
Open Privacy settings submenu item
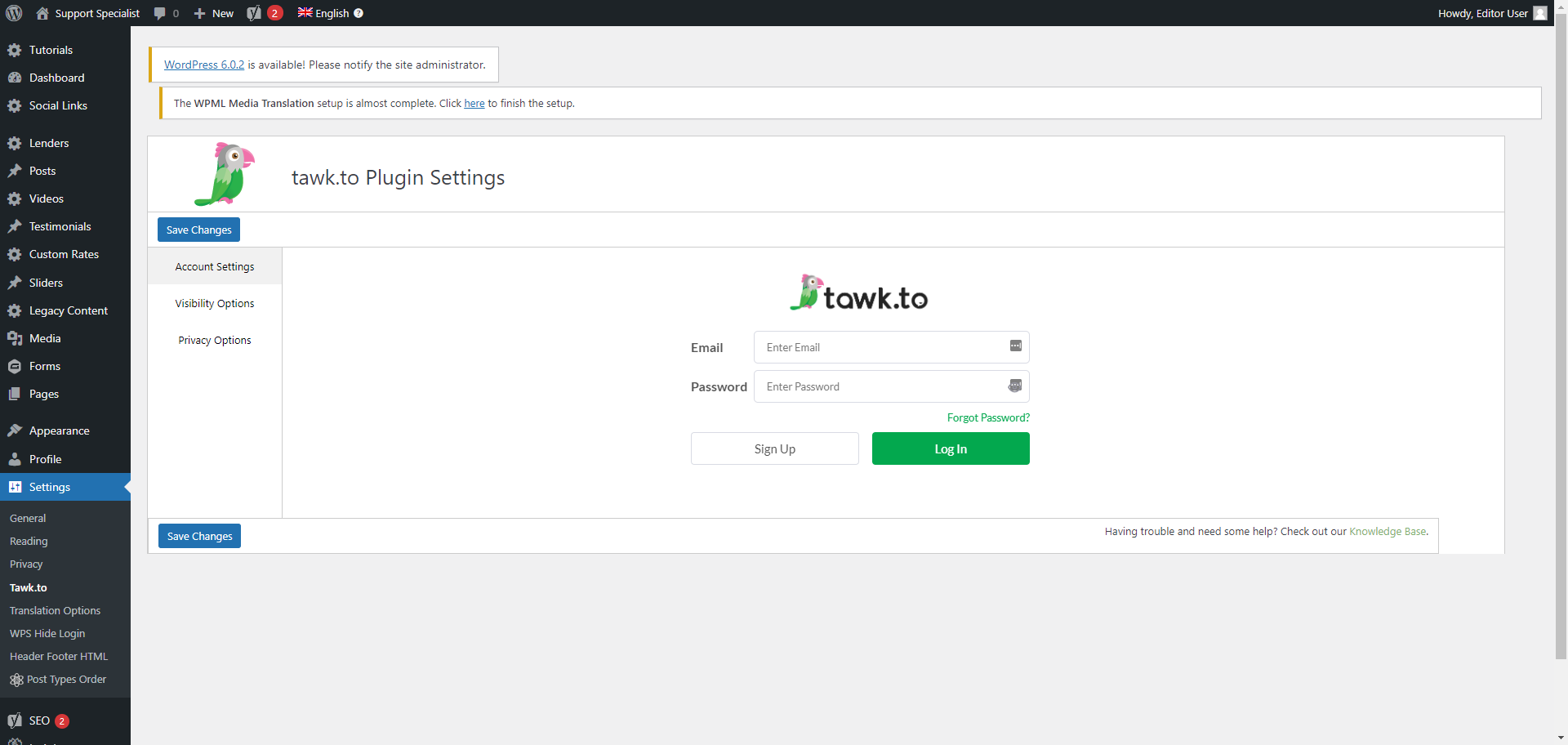(26, 564)
